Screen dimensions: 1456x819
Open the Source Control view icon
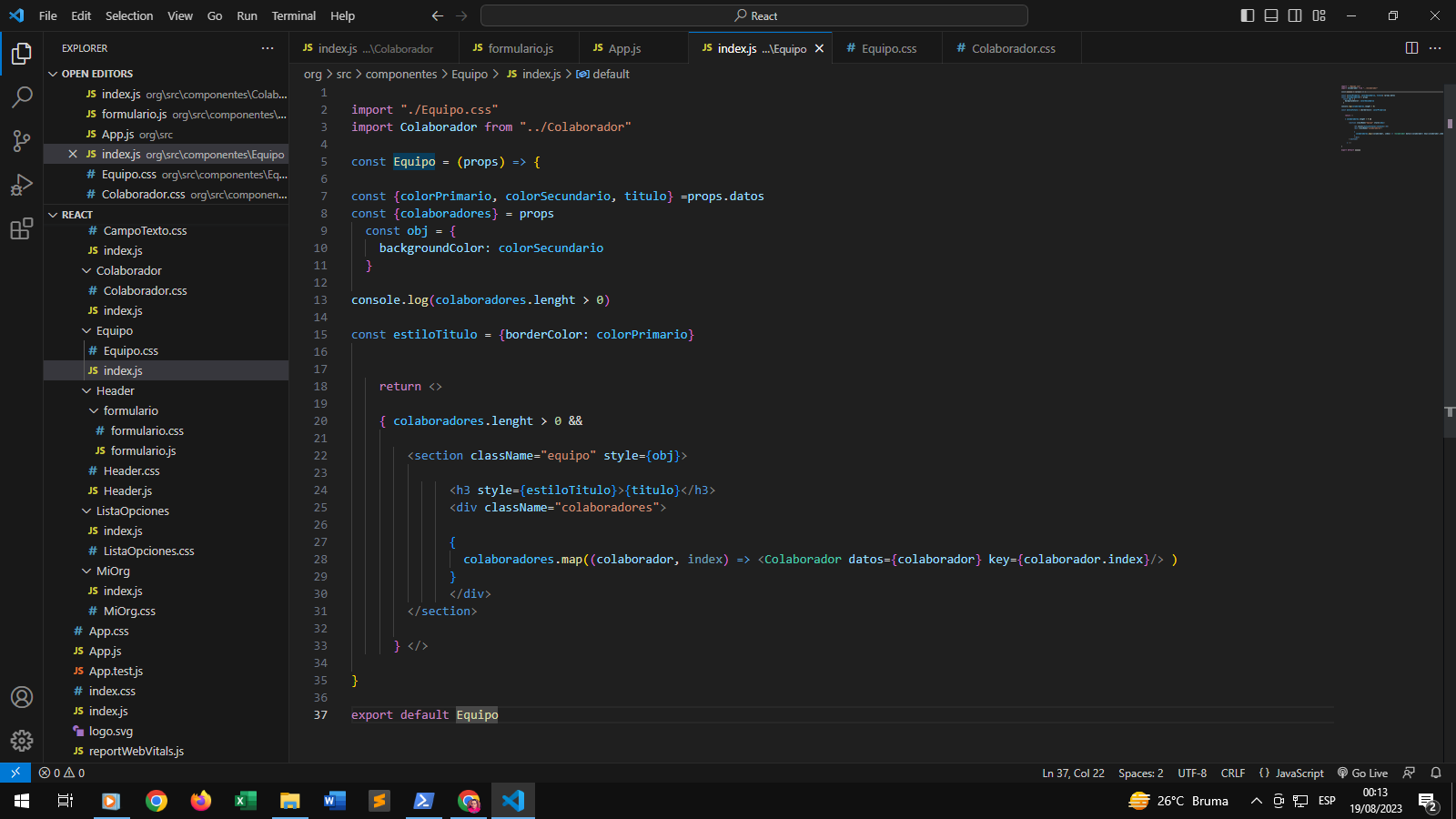click(x=22, y=140)
